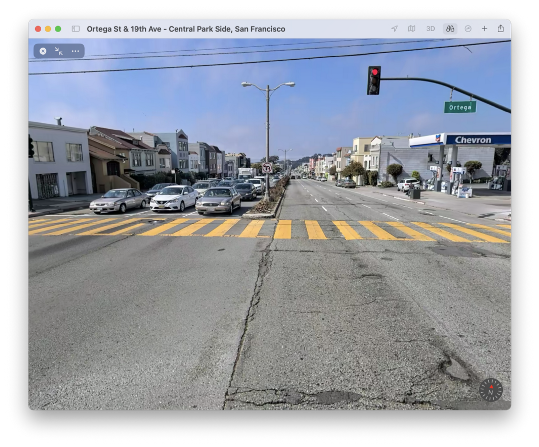
Task: Click the red traffic light
Action: [374, 80]
